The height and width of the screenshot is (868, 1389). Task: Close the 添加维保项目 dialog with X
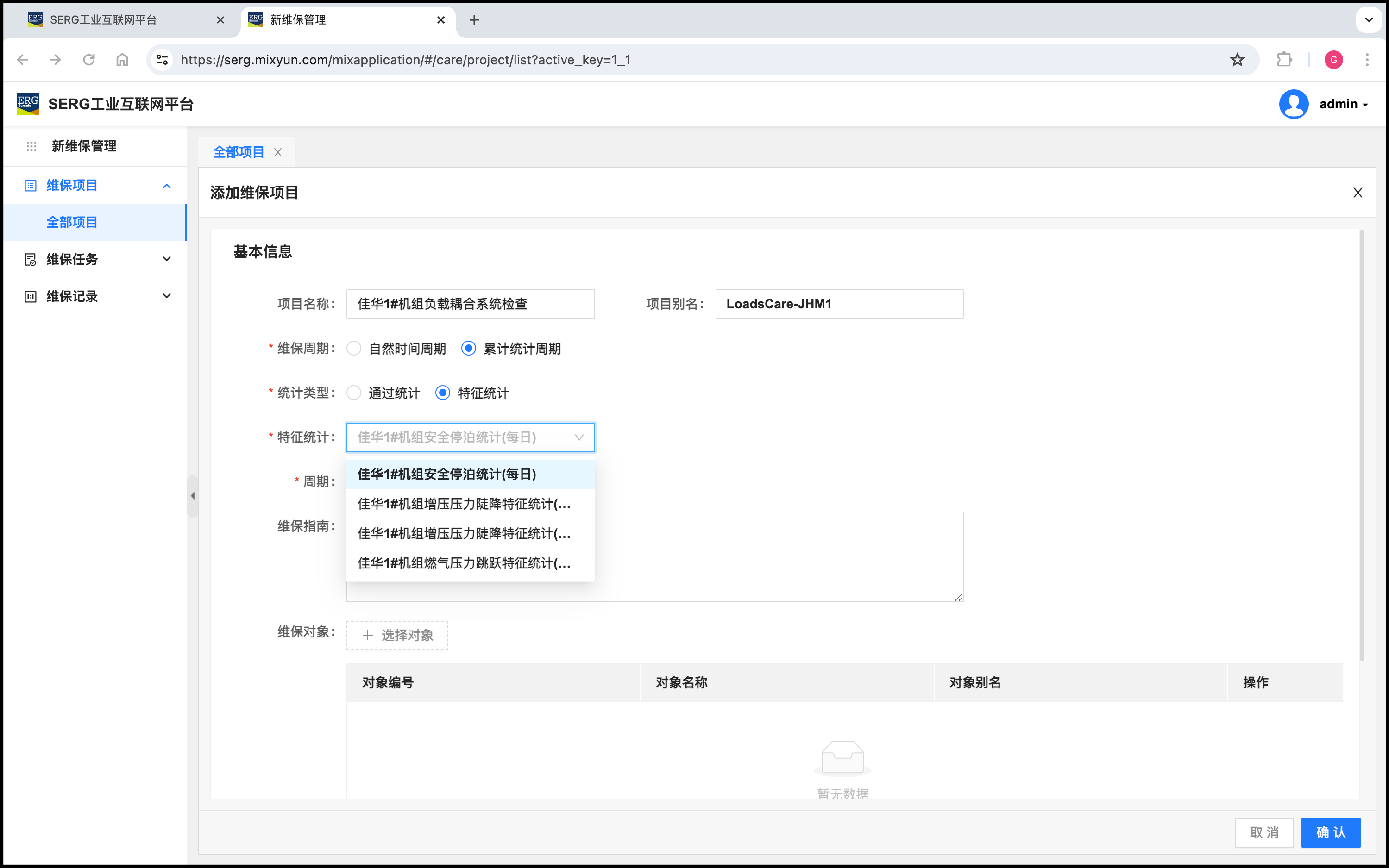tap(1358, 193)
